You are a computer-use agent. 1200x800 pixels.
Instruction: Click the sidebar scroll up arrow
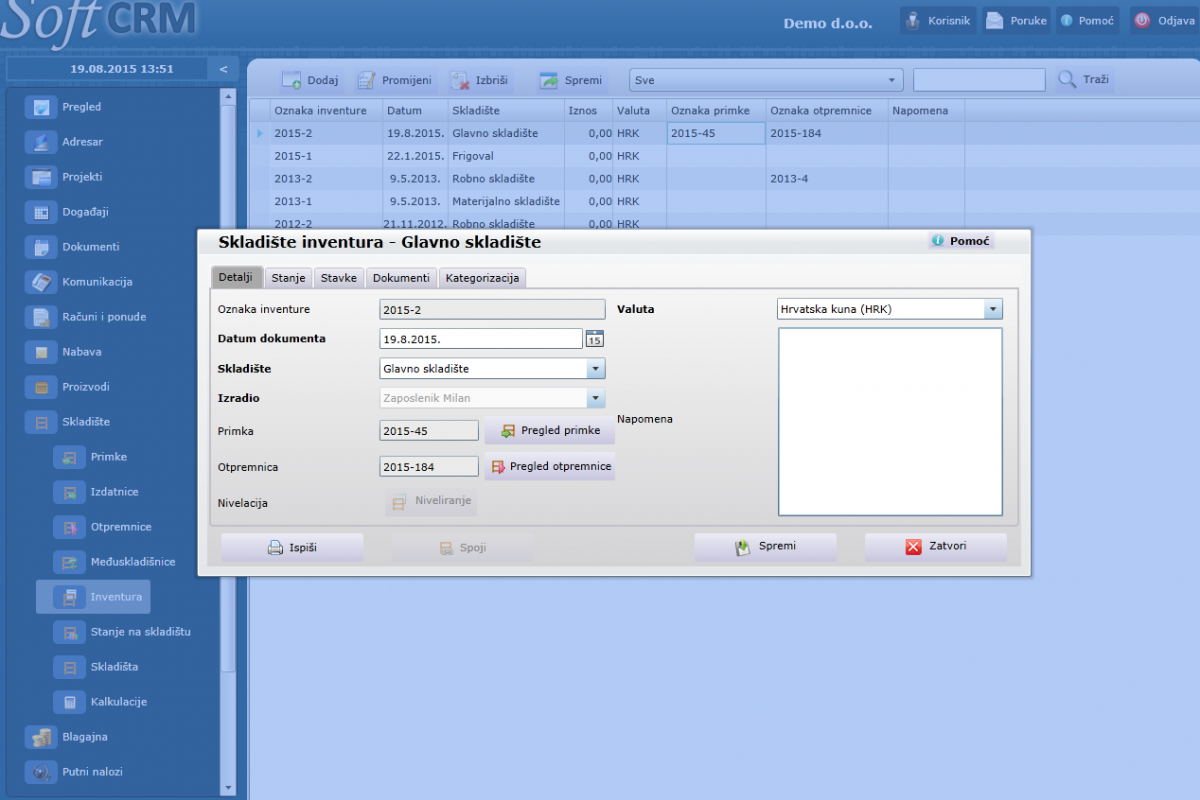point(228,97)
